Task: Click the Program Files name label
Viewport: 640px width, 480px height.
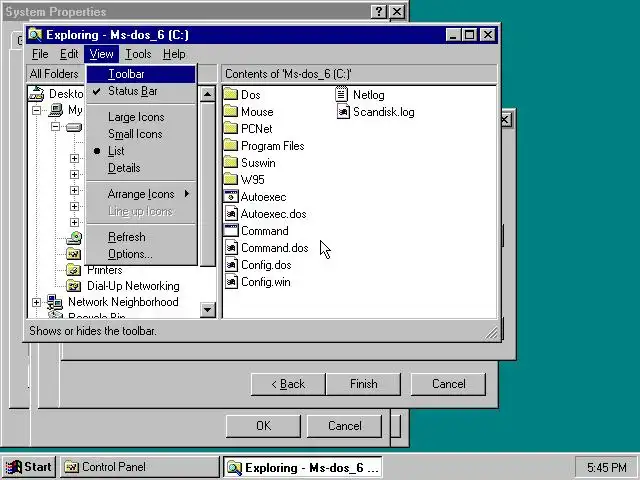Action: click(x=273, y=146)
